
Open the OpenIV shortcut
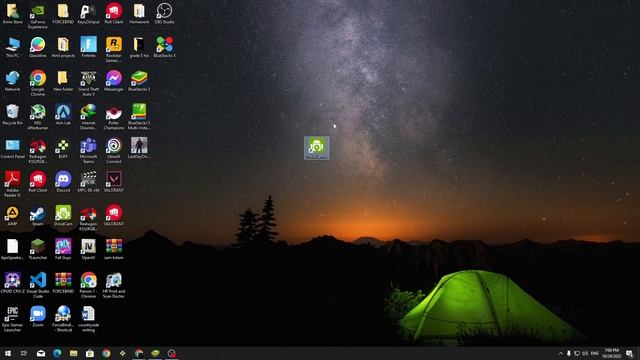pyautogui.click(x=88, y=249)
